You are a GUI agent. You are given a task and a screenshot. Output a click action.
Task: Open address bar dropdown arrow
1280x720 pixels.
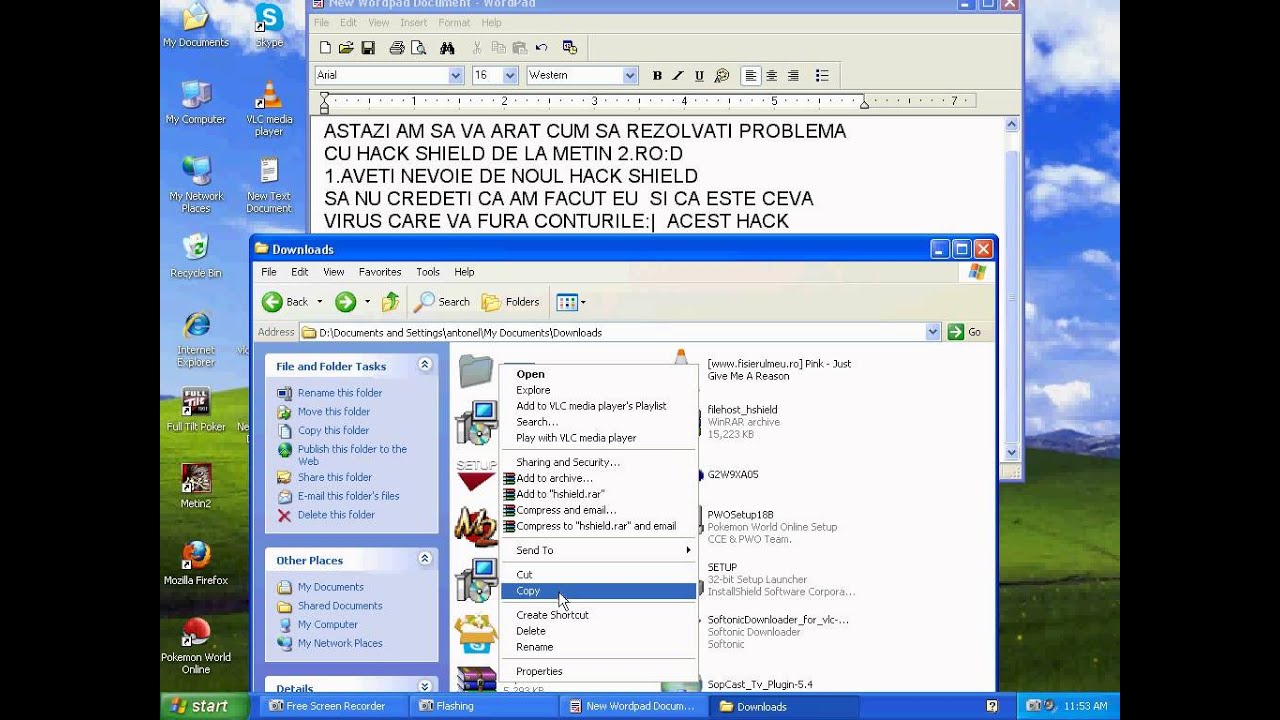[x=933, y=332]
